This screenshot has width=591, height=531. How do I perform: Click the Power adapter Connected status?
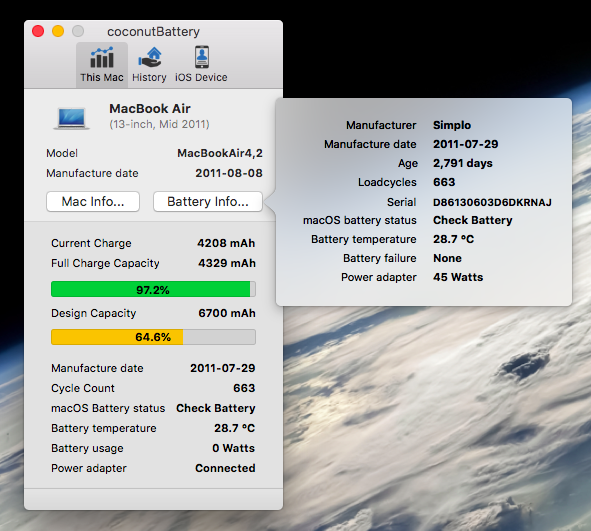tap(225, 468)
